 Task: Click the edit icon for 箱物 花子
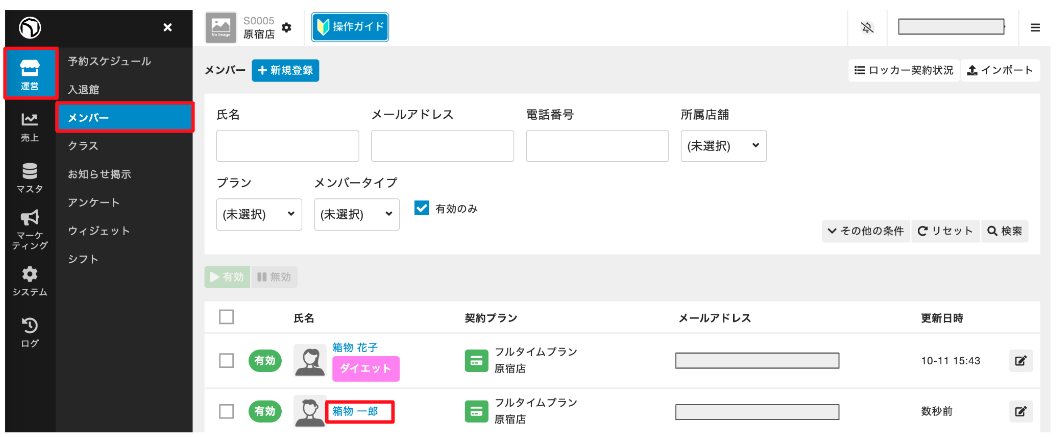pos(1019,360)
